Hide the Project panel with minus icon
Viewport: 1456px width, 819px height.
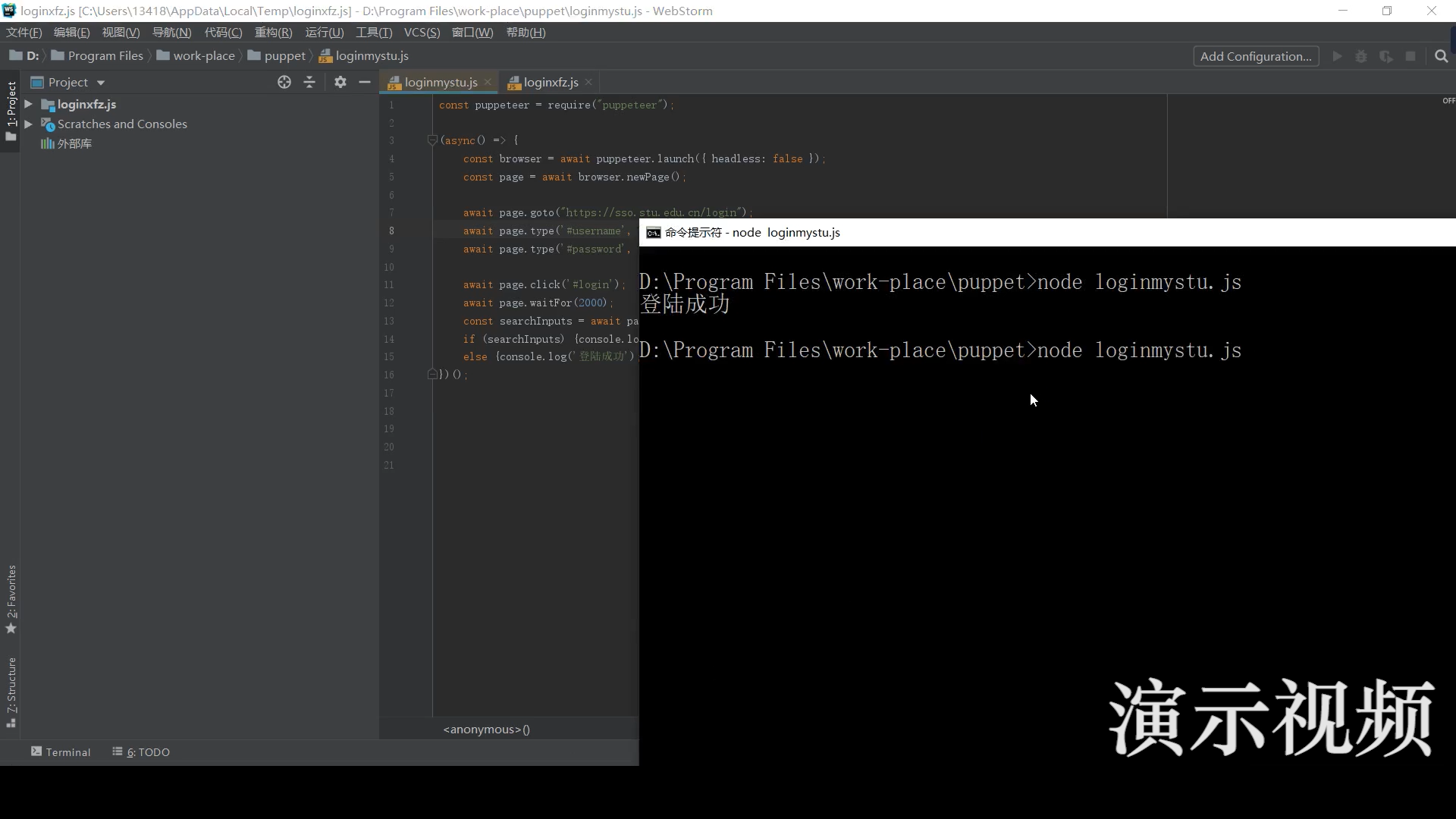click(365, 82)
